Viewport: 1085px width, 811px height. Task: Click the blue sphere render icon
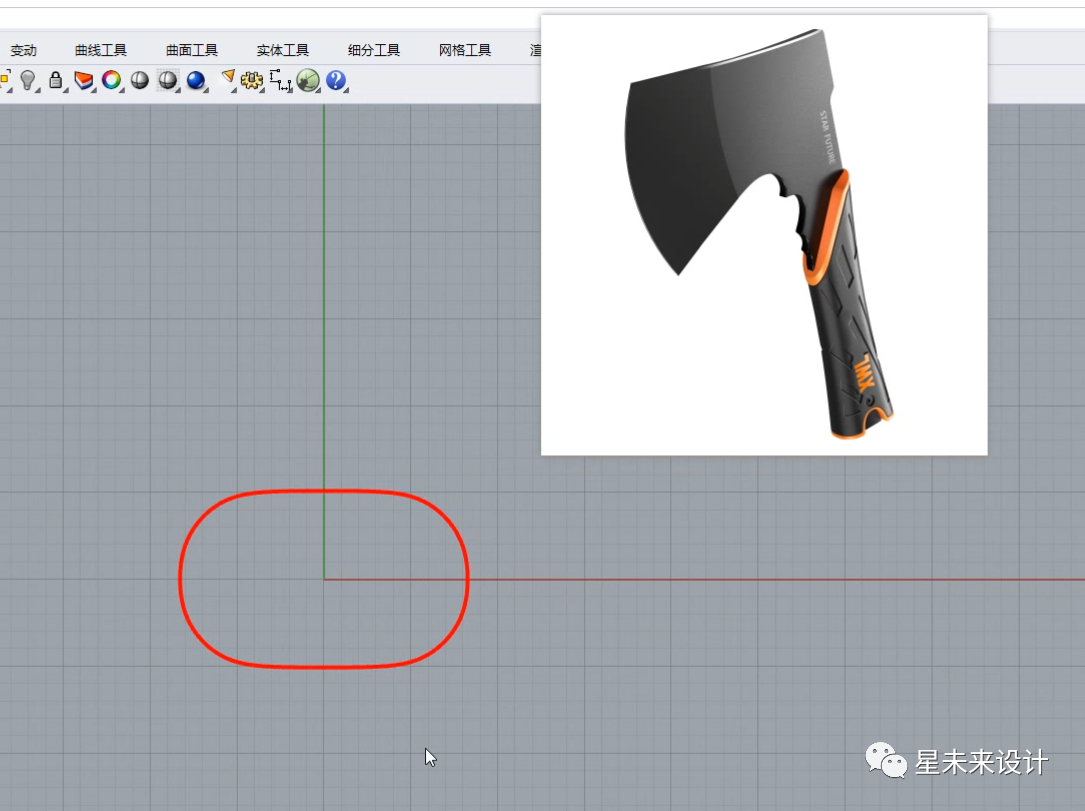(x=197, y=80)
